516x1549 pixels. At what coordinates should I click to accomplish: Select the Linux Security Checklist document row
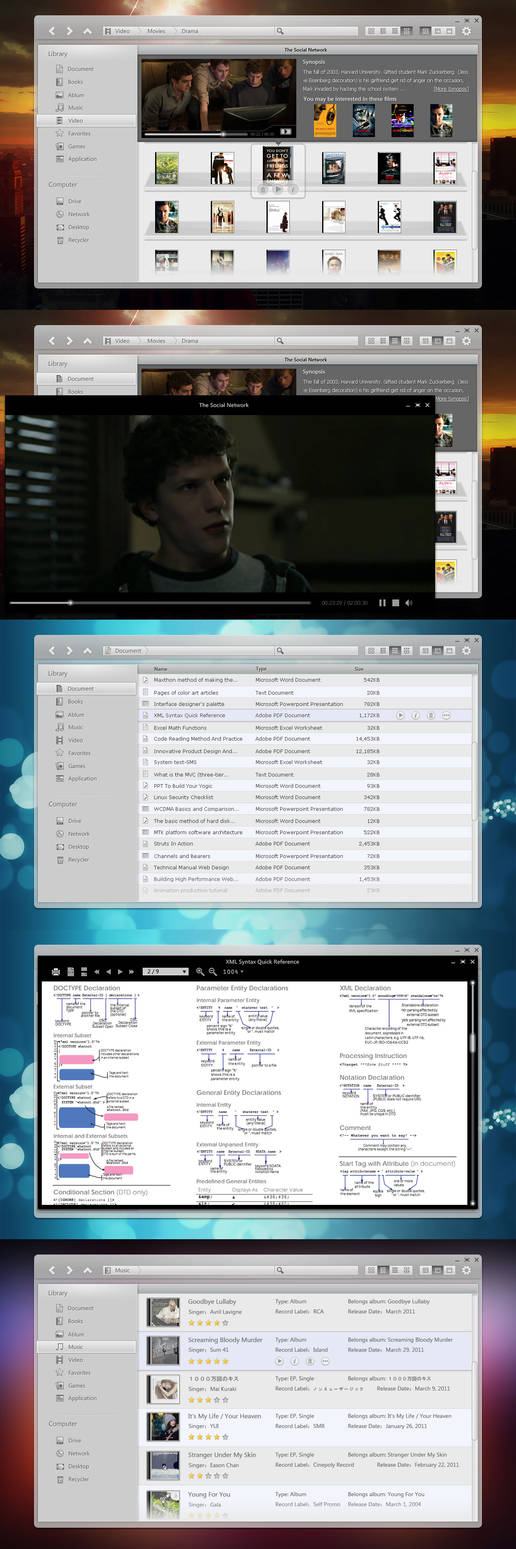303,797
